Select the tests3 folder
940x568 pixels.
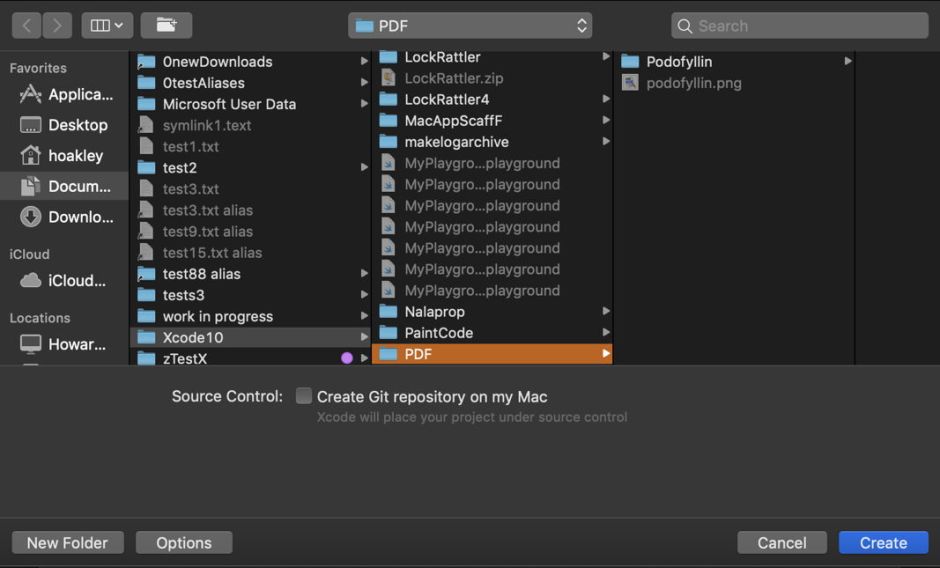pos(251,295)
